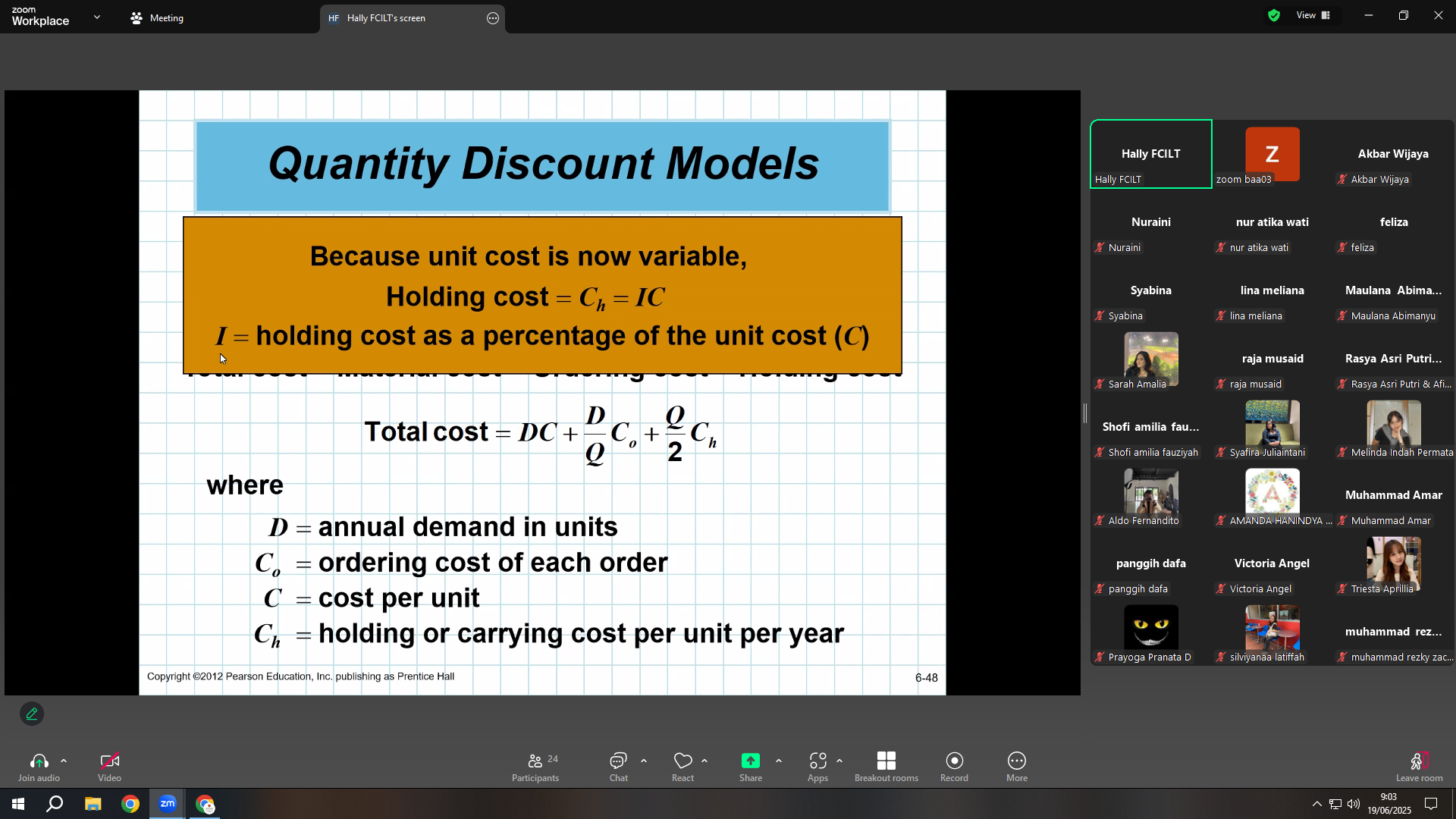Select Melinda Indah Permata's video tile
The image size is (1456, 819).
1394,427
